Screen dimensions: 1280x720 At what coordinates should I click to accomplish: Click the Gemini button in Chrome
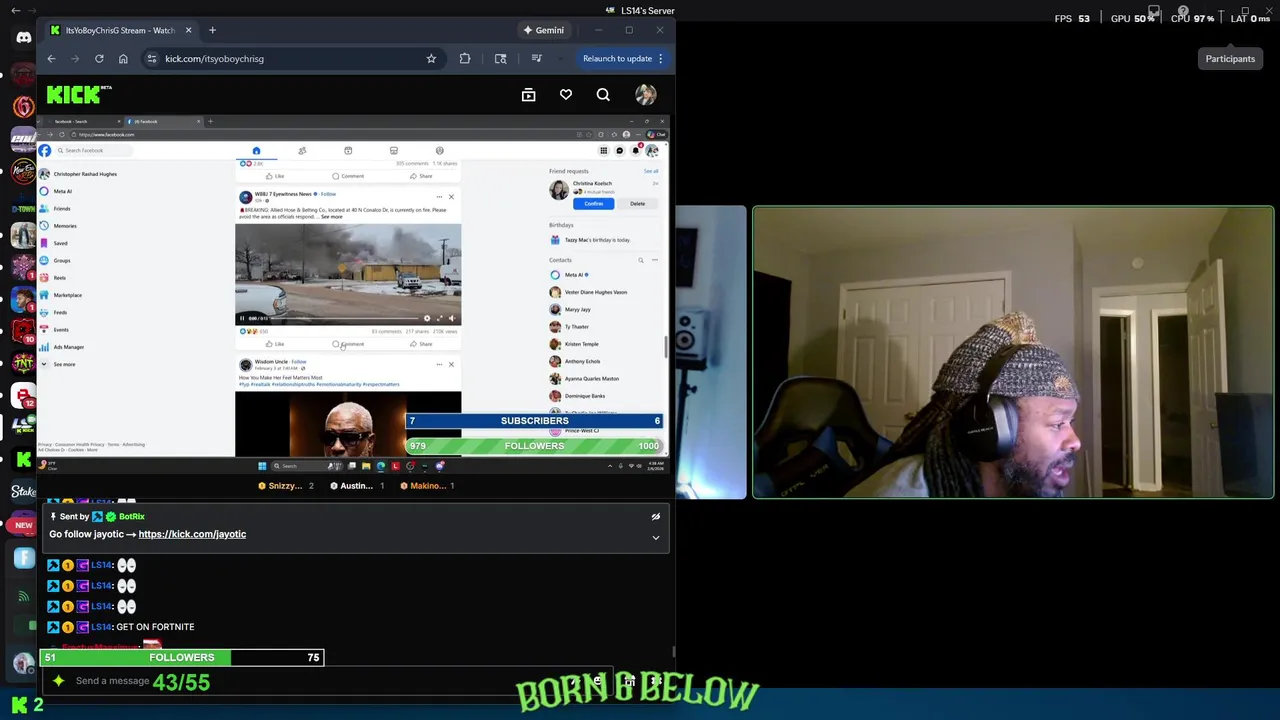[543, 30]
